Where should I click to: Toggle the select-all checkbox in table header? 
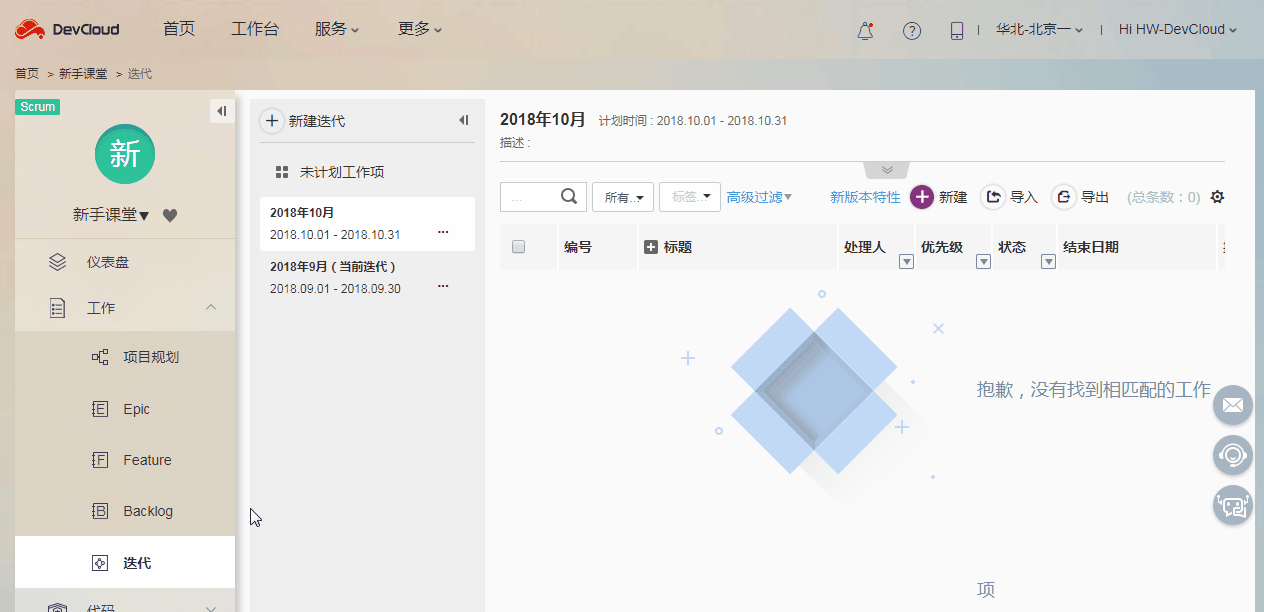tap(518, 247)
